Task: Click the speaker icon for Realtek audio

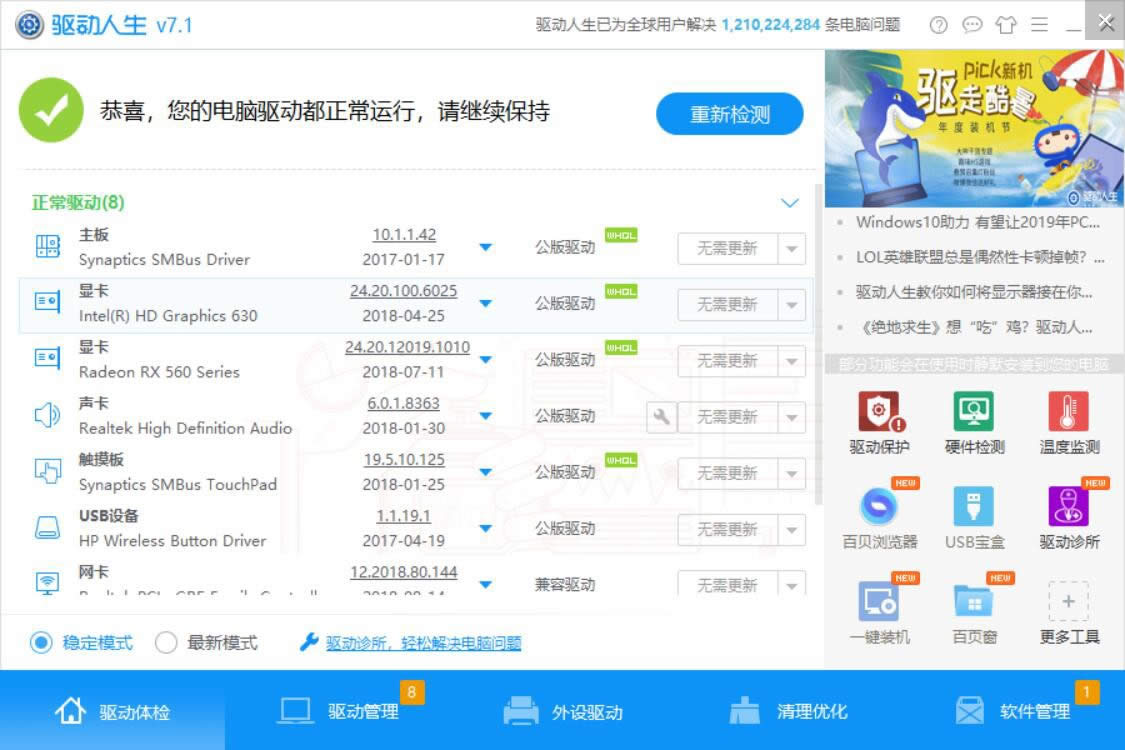Action: 47,415
